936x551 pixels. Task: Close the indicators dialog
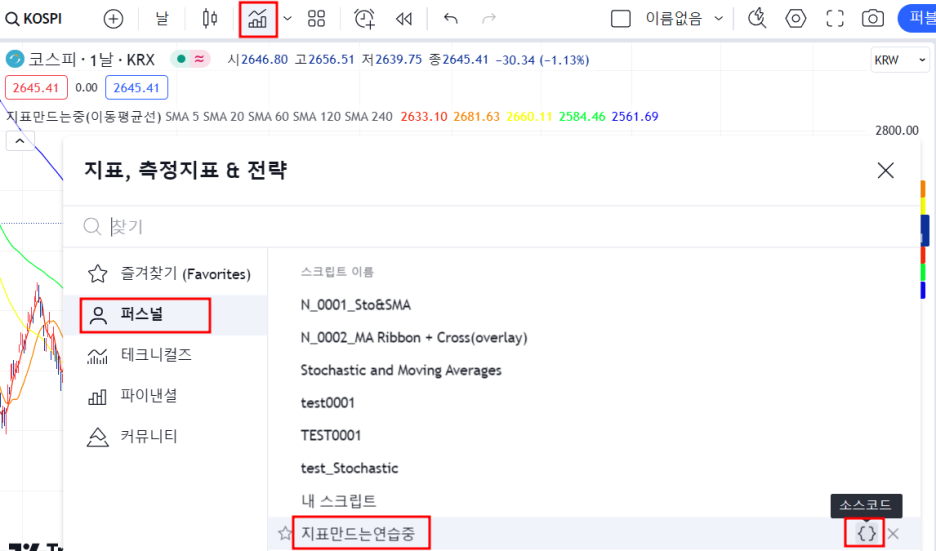click(885, 171)
